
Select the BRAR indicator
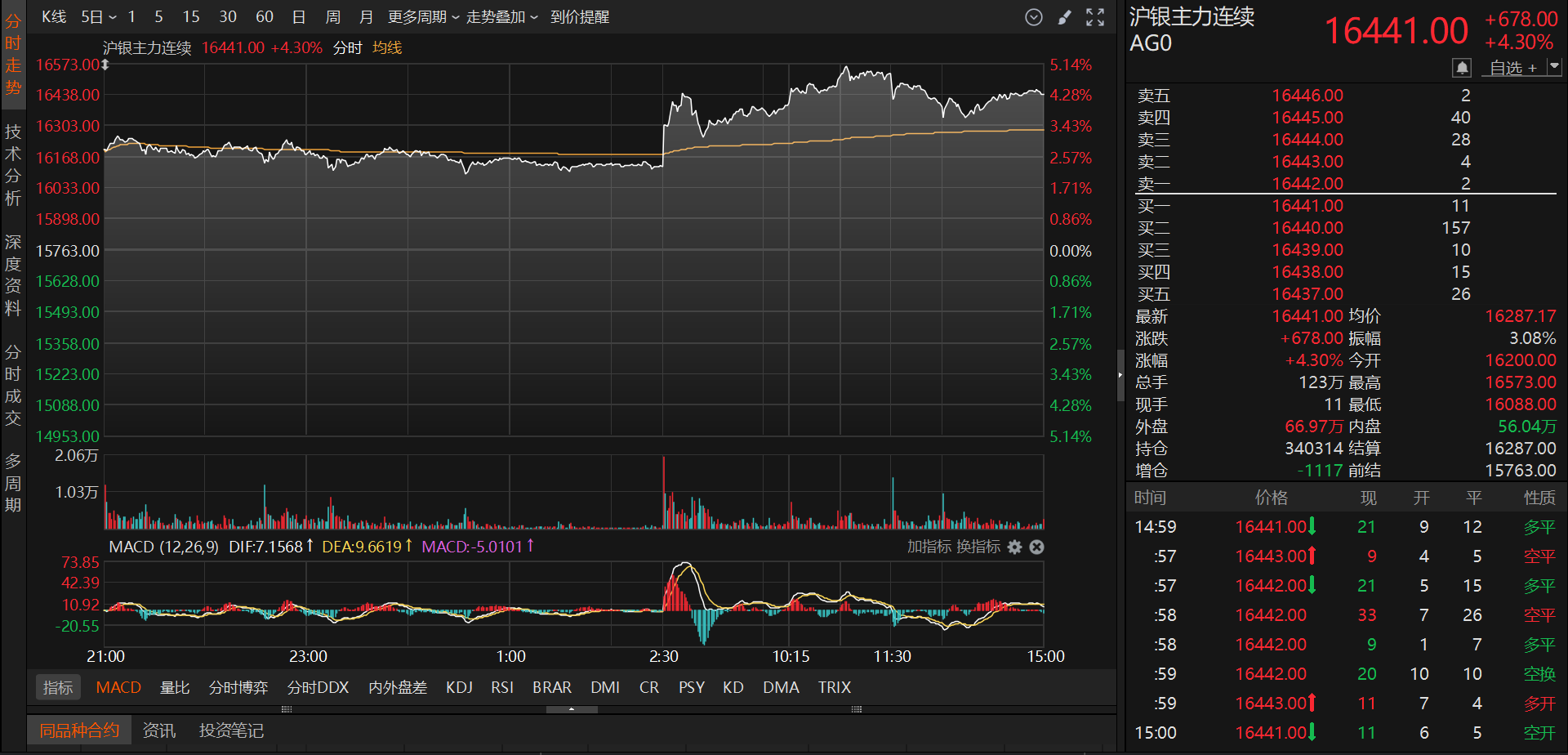click(552, 688)
